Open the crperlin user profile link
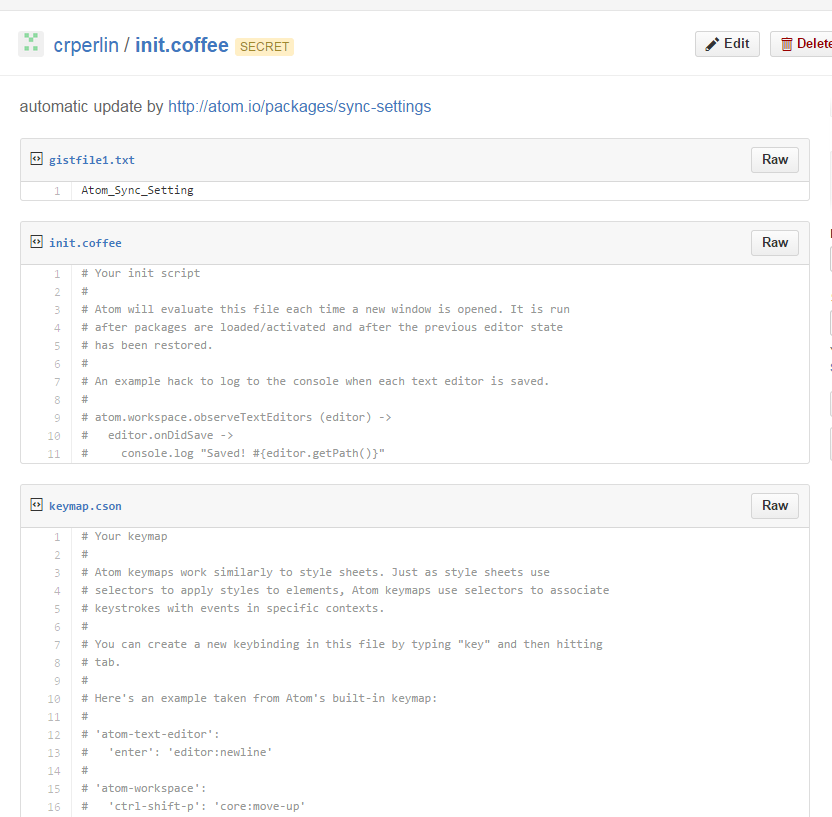The image size is (832, 817). 85,45
